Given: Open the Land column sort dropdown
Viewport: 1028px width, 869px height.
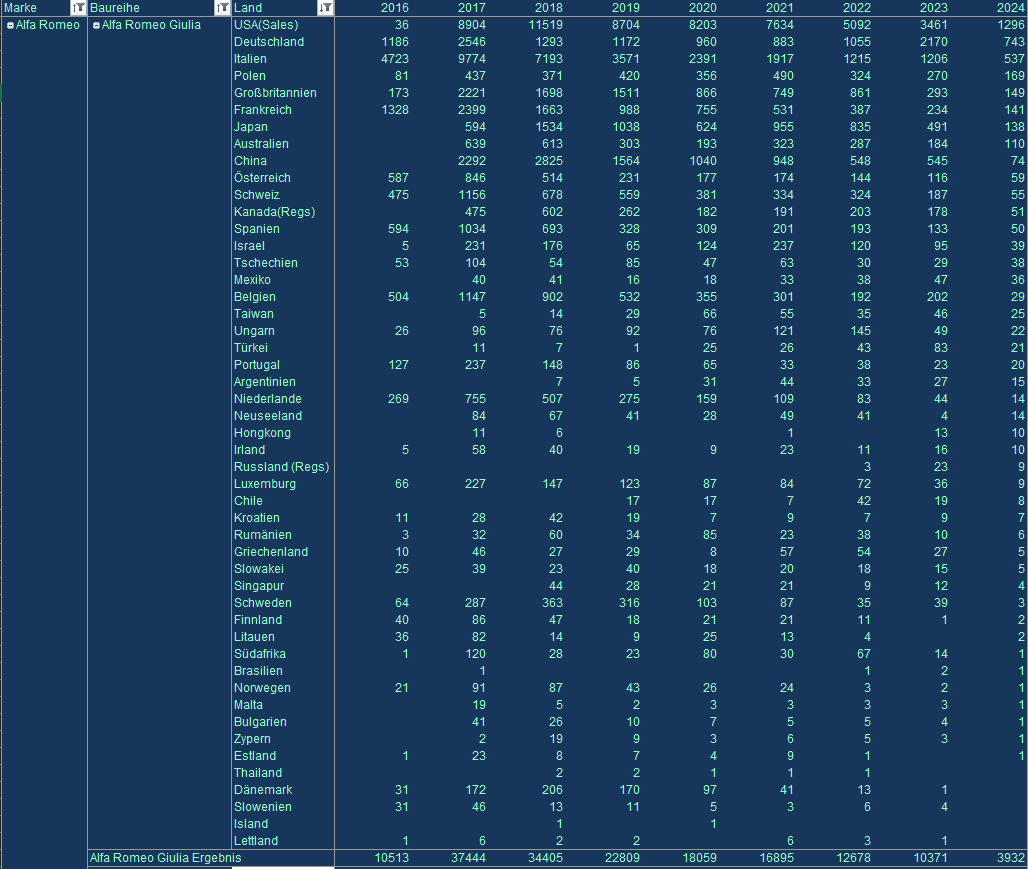Looking at the screenshot, I should pyautogui.click(x=325, y=8).
